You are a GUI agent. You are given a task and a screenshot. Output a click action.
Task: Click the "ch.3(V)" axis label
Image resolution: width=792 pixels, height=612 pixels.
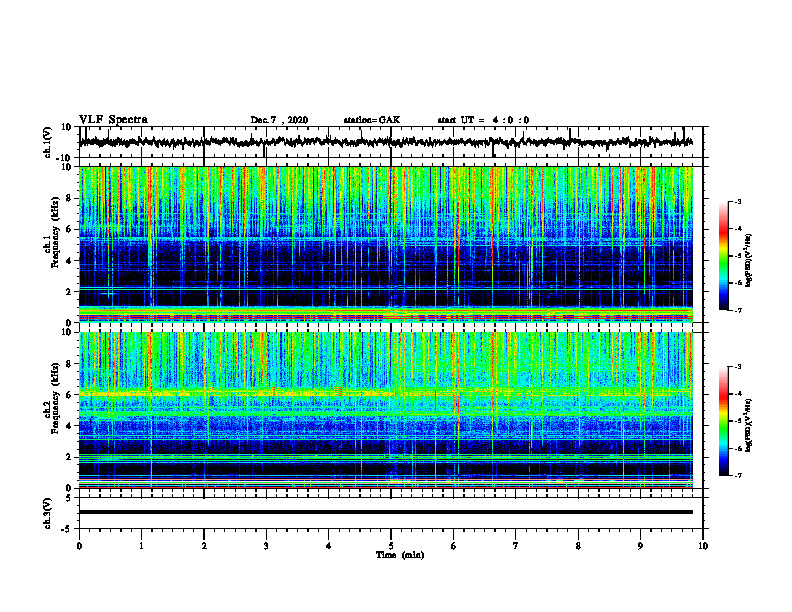tap(48, 513)
